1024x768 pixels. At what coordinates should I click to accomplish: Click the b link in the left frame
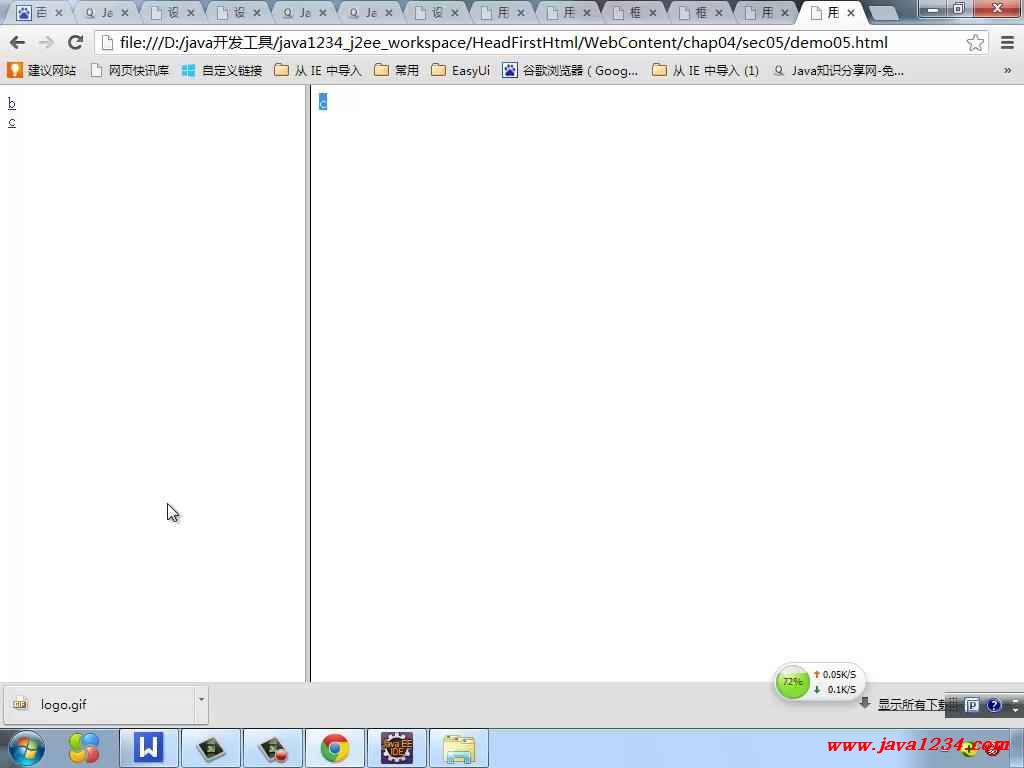tap(12, 103)
